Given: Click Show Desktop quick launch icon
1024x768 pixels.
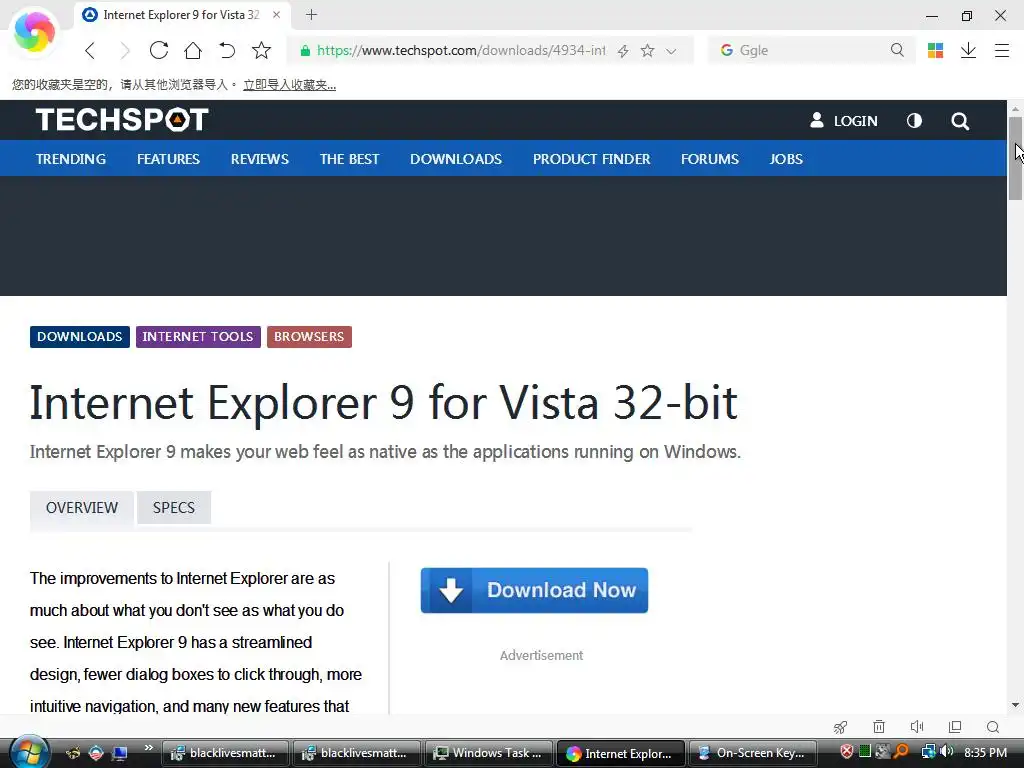Looking at the screenshot, I should 120,753.
